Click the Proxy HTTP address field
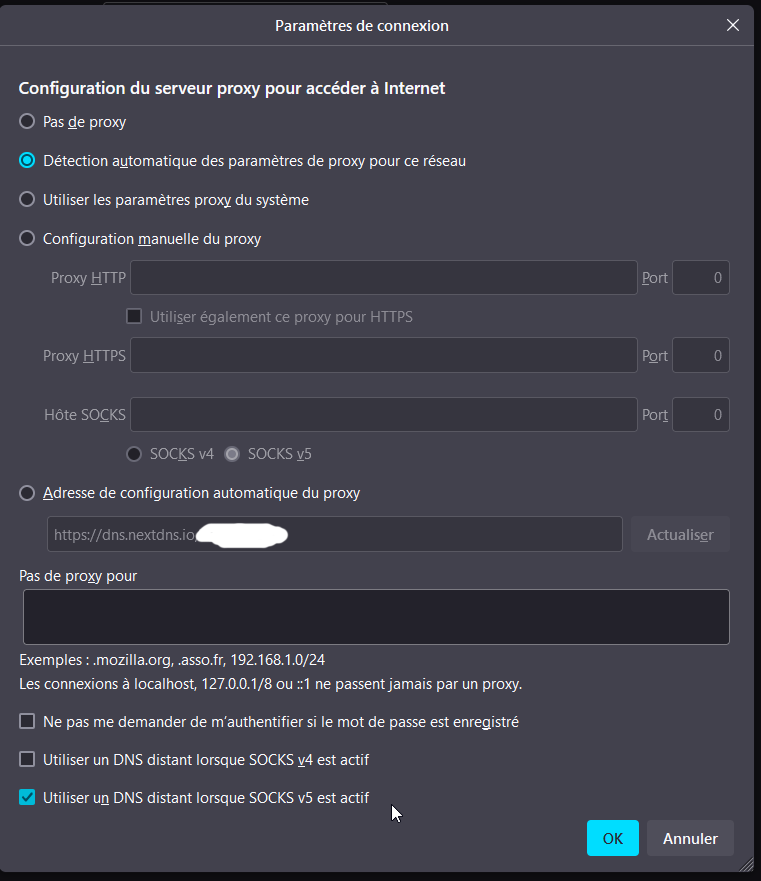The image size is (761, 881). [x=383, y=278]
